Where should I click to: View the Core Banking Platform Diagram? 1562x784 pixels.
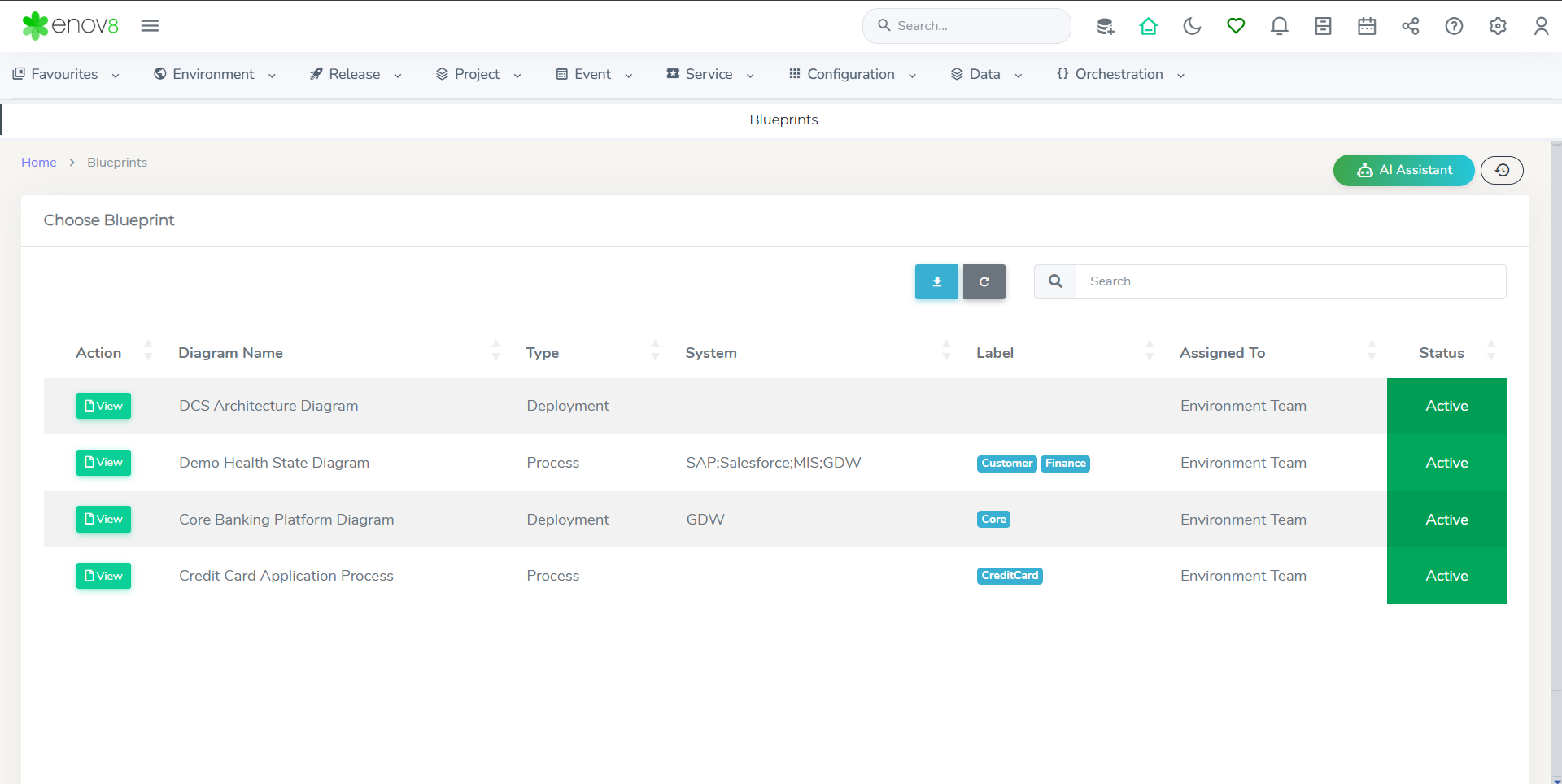click(x=103, y=519)
